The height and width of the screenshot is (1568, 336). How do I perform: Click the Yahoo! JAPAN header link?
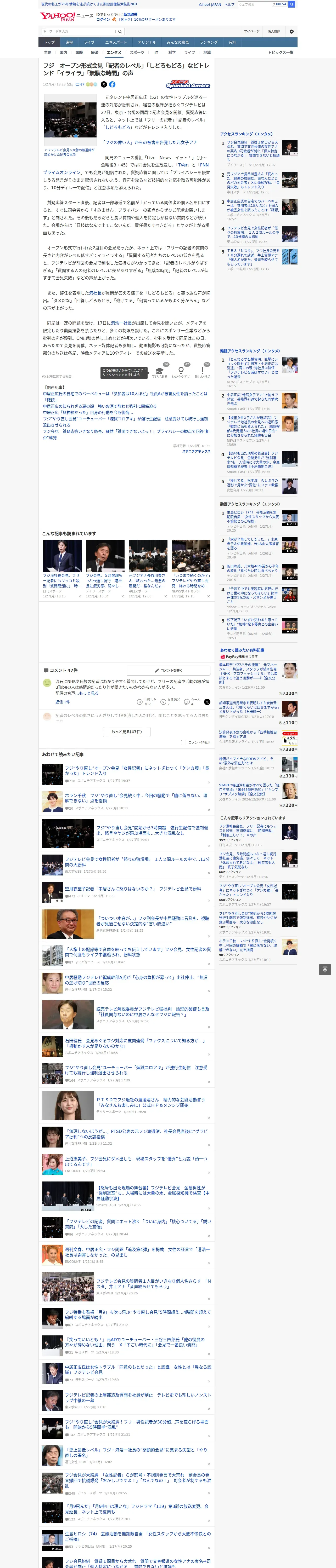tap(210, 4)
